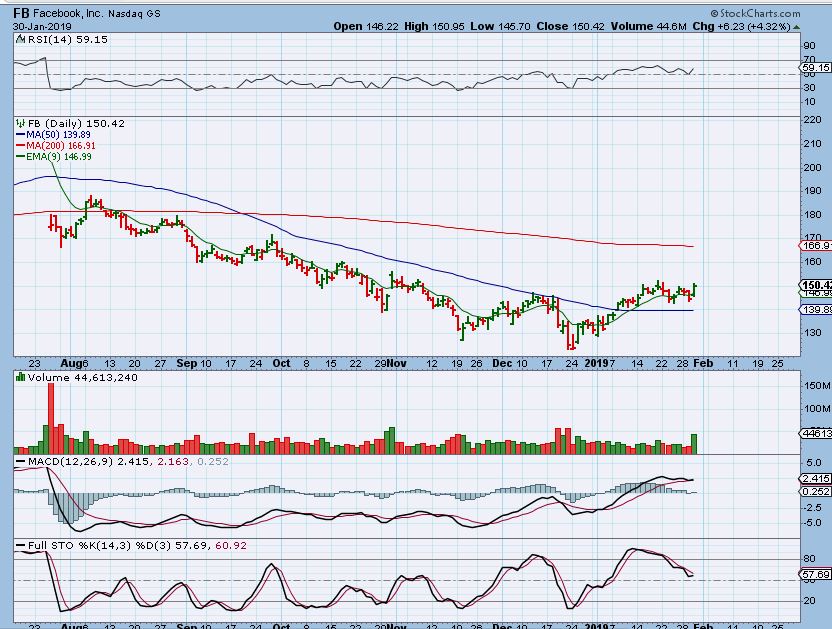
Task: Click the 'Facebook, Inc.' company name
Action: tap(68, 14)
